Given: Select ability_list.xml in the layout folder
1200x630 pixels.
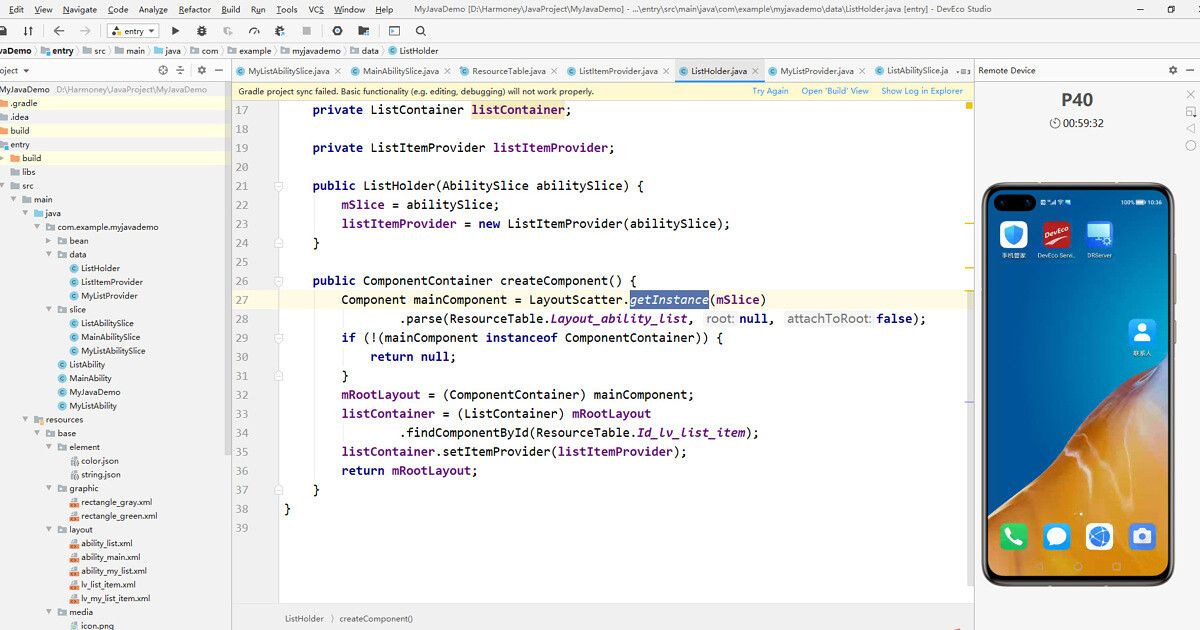Looking at the screenshot, I should pos(106,544).
